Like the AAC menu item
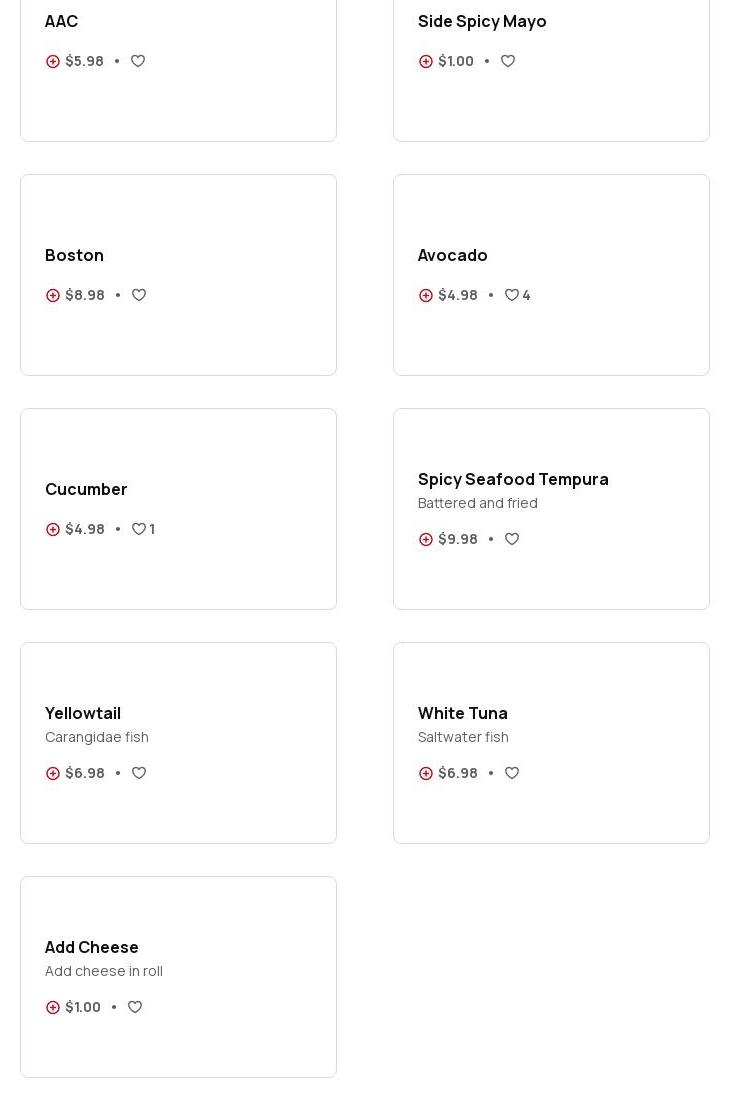Screen dimensions: 750x1096 coord(138,61)
